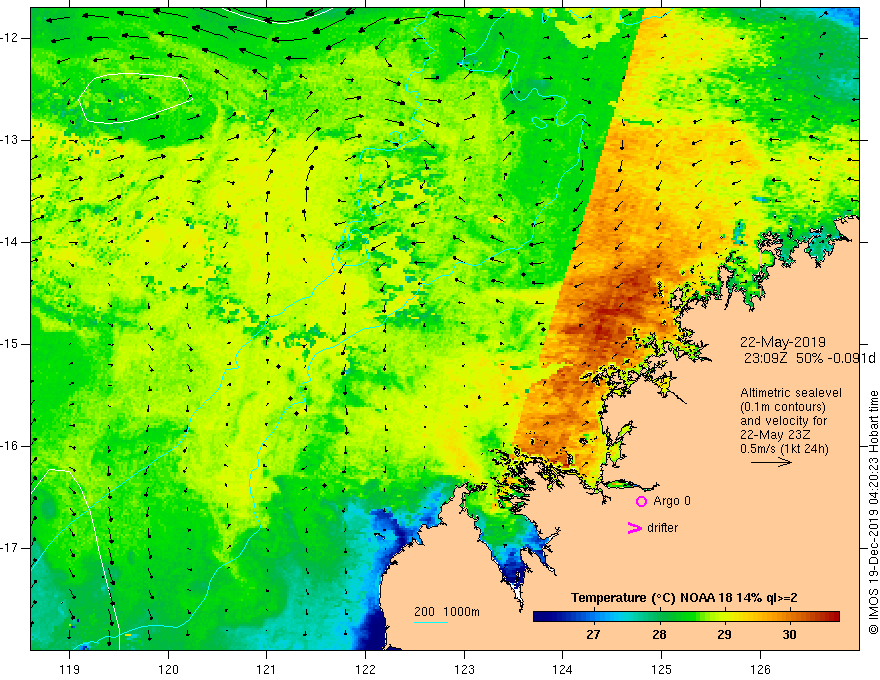Click the longitude label 119
880x680 pixels.
click(70, 669)
